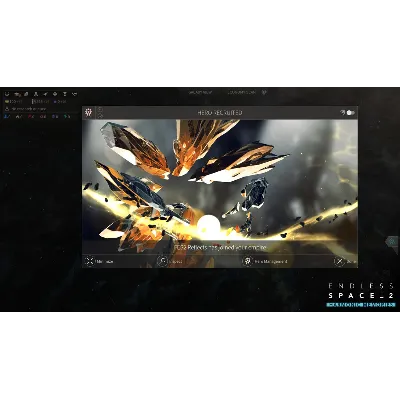Toggle the switch in Hero Recruited header

(x=351, y=113)
